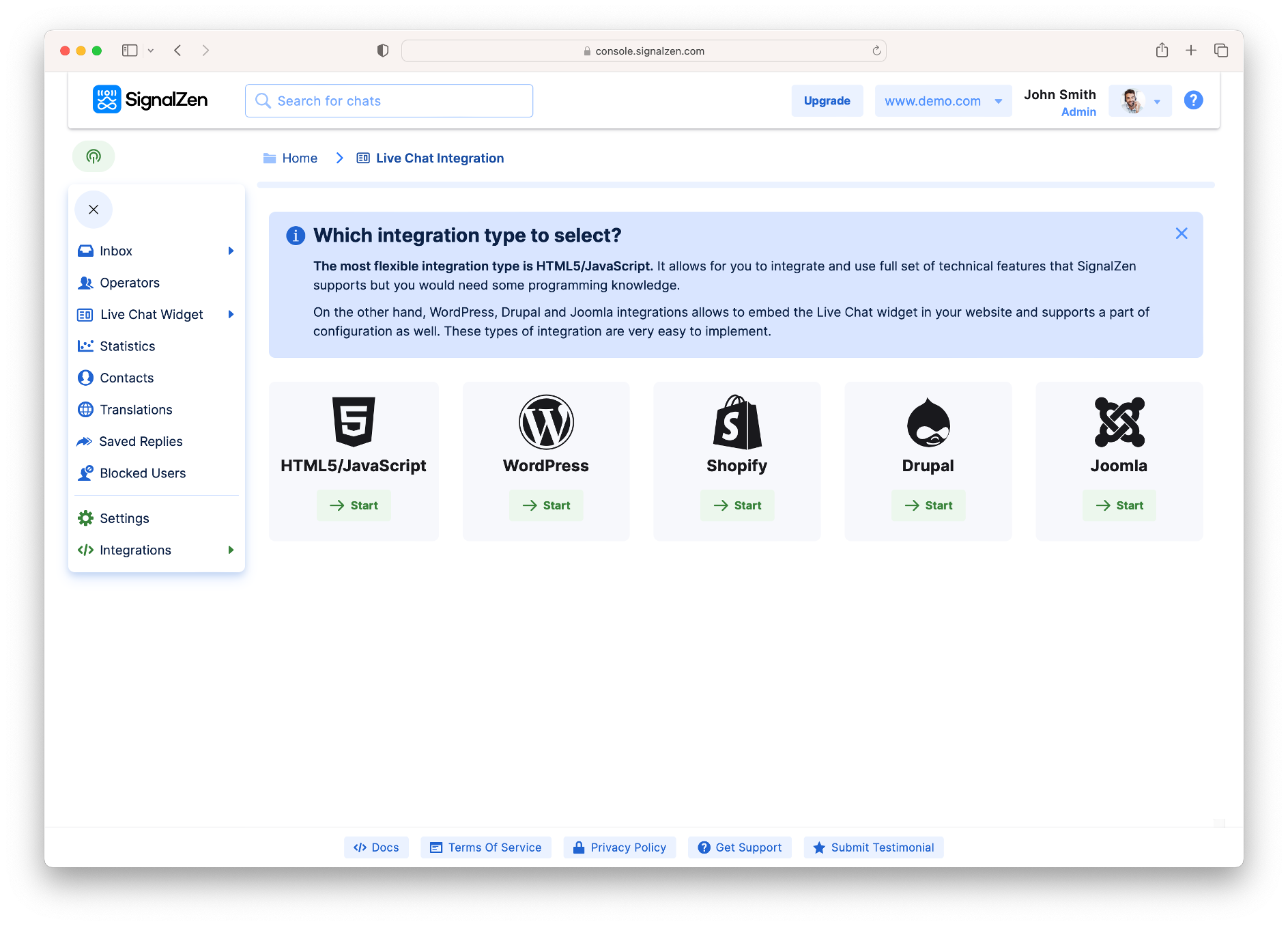1288x926 pixels.
Task: Focus the Search for chats field
Action: pos(389,101)
